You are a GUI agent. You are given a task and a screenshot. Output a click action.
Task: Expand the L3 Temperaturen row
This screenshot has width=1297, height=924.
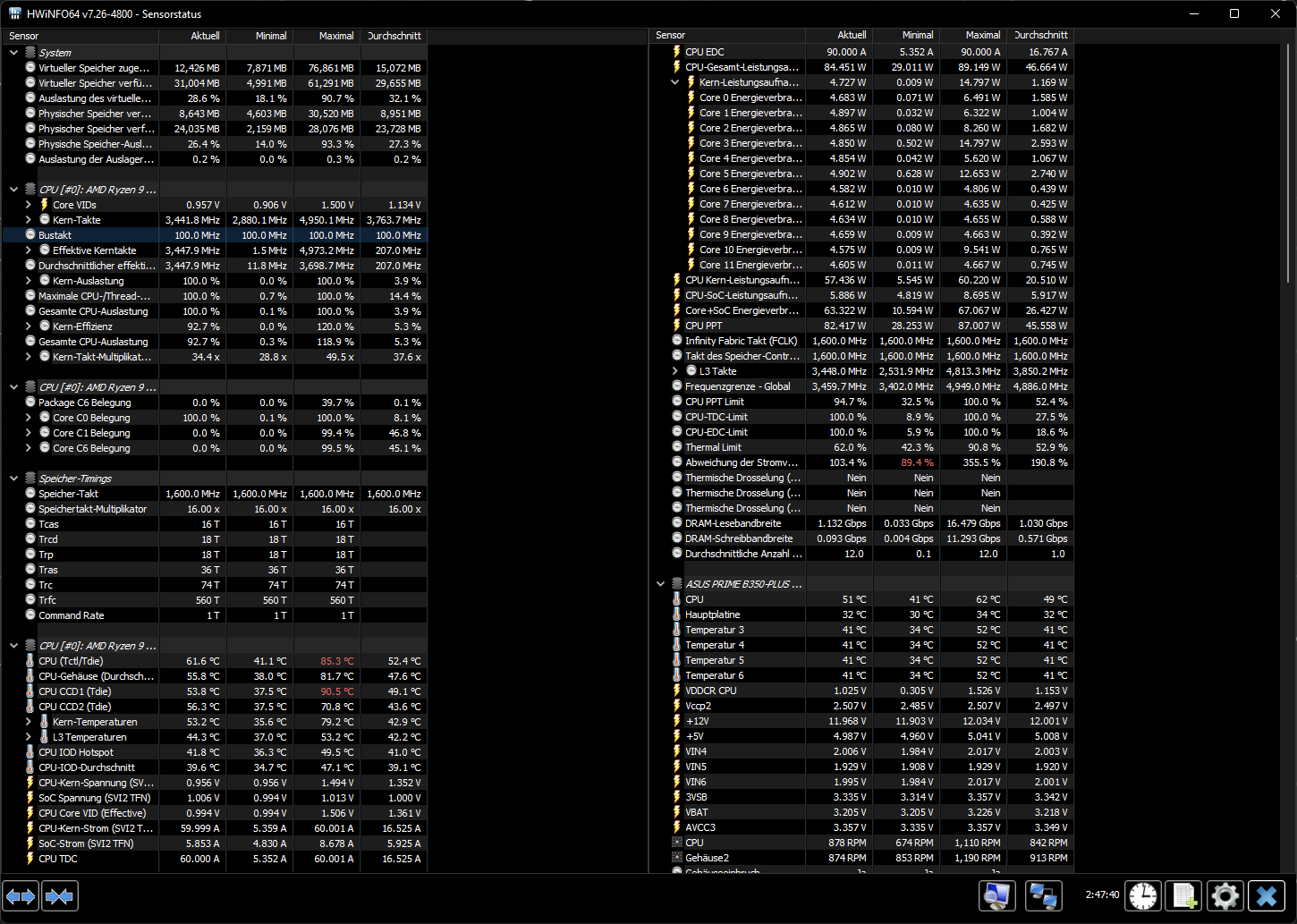[x=29, y=737]
